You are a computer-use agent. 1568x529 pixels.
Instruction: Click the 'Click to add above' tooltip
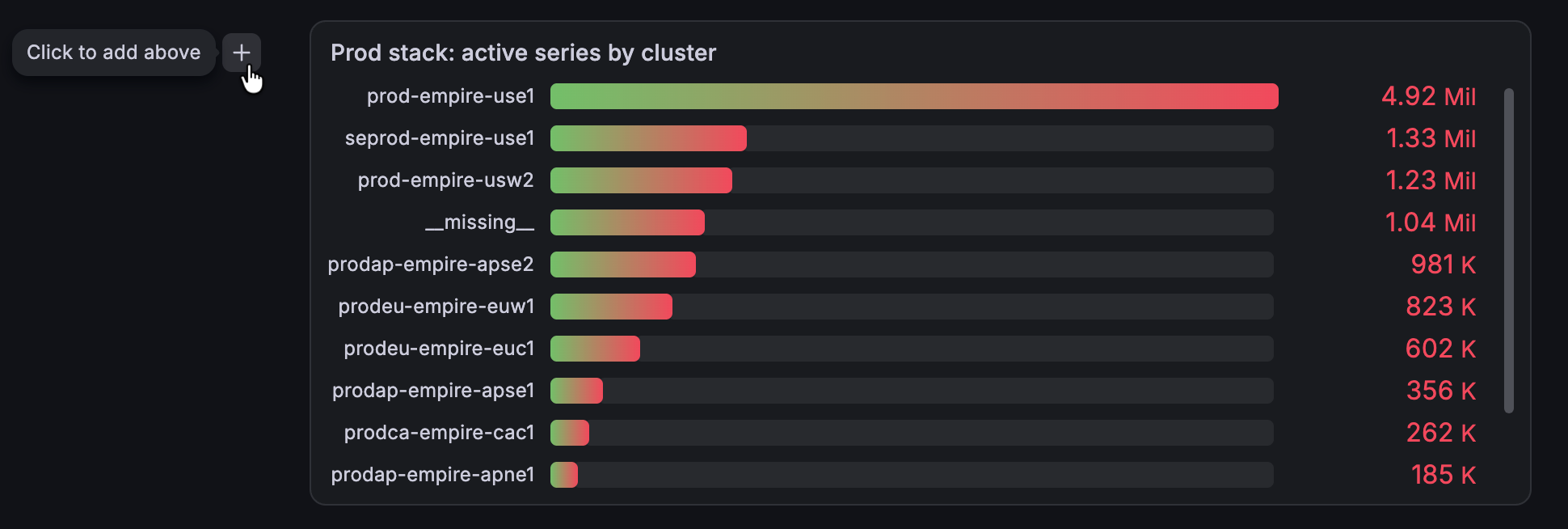(114, 53)
